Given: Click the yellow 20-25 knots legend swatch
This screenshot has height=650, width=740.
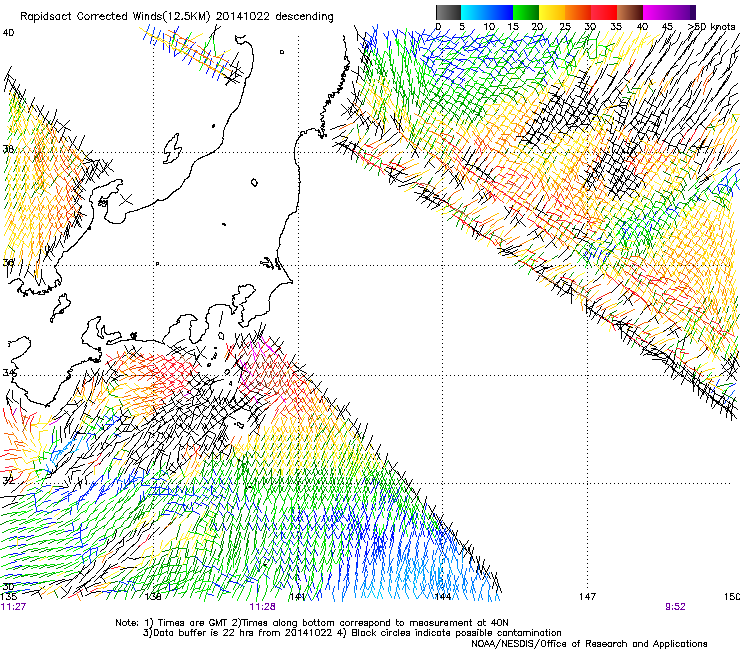Looking at the screenshot, I should click(x=552, y=12).
